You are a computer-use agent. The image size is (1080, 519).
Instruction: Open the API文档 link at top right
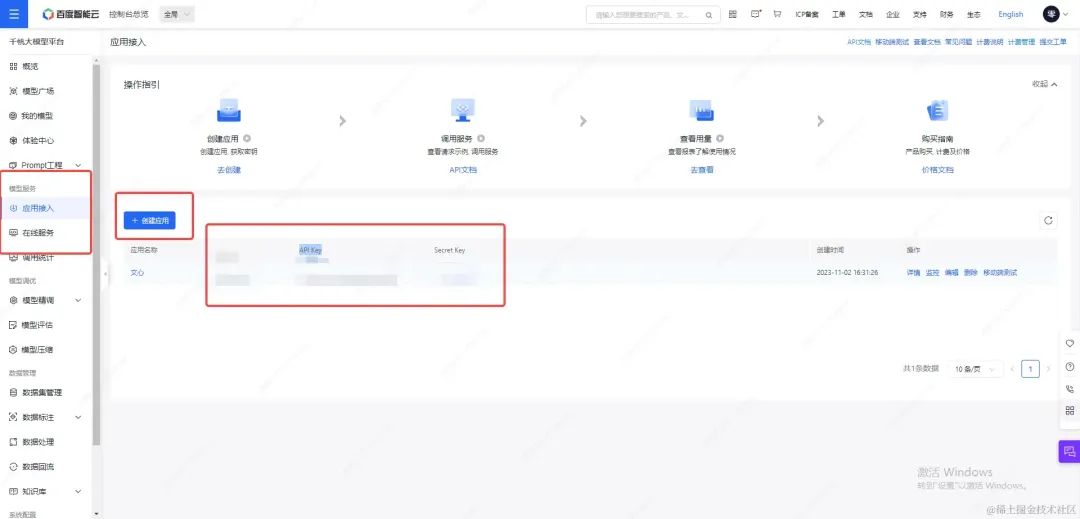pos(859,42)
